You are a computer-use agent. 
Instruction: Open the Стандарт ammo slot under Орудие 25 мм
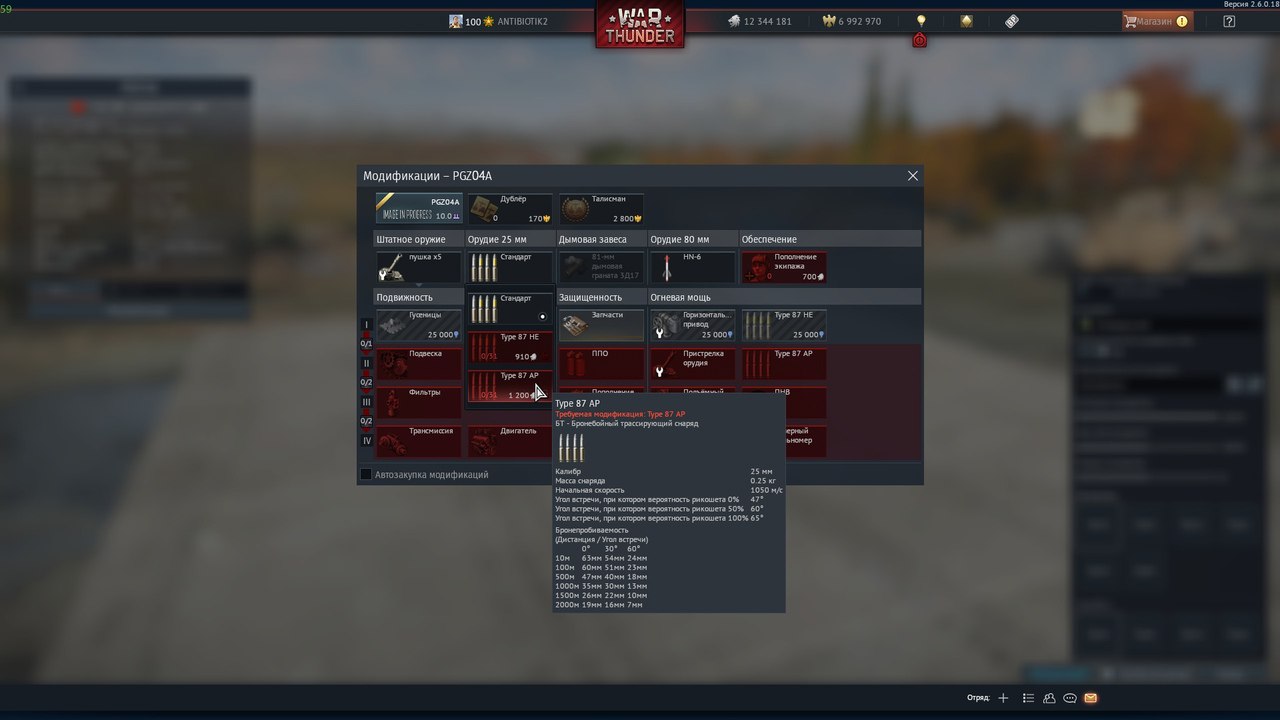coord(510,267)
